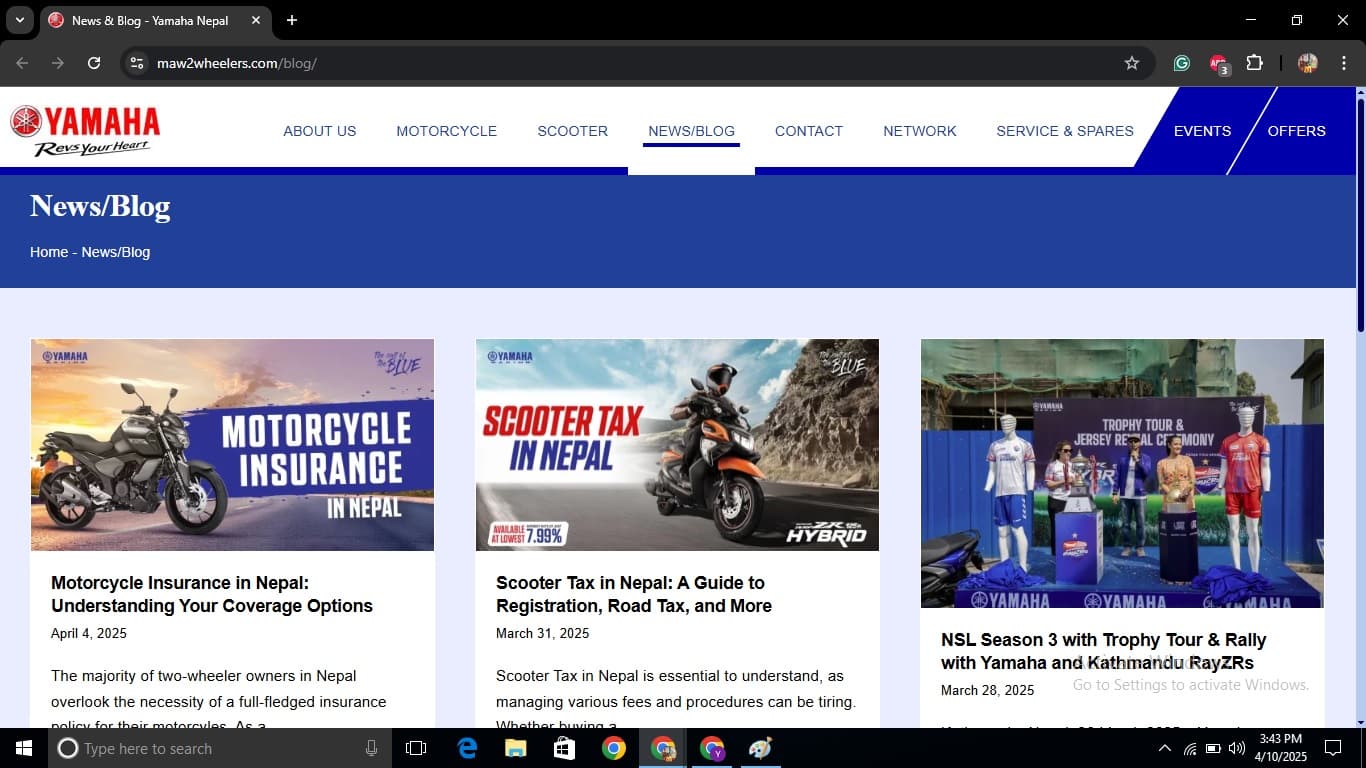Image resolution: width=1366 pixels, height=768 pixels.
Task: Open a new tab with the plus button
Action: click(292, 20)
